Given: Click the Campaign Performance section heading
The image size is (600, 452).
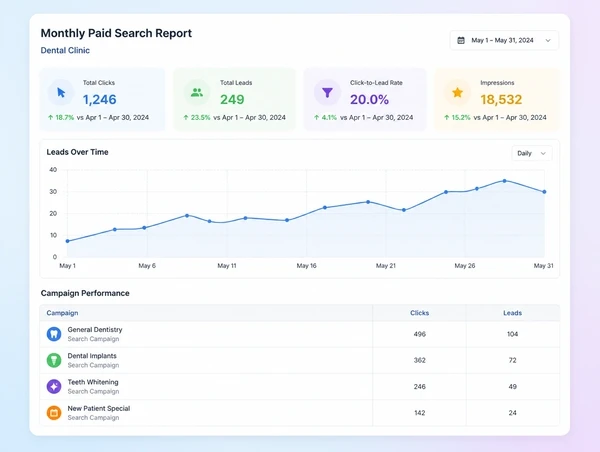Looking at the screenshot, I should pos(85,293).
